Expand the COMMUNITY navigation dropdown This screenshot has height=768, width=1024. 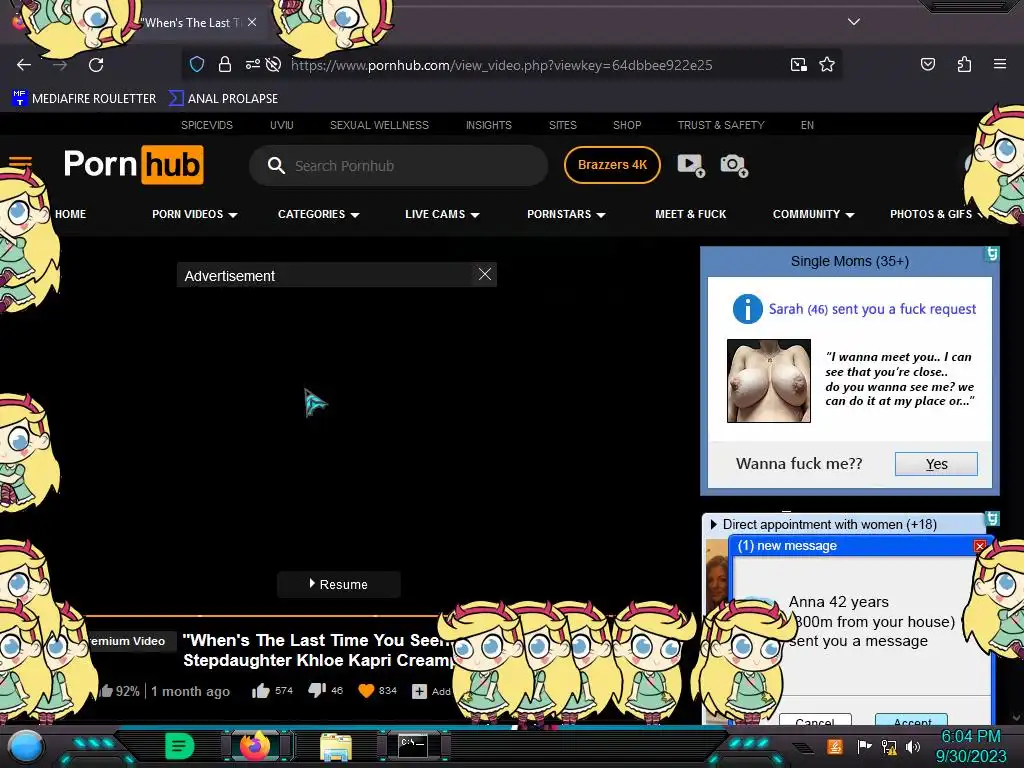(814, 214)
